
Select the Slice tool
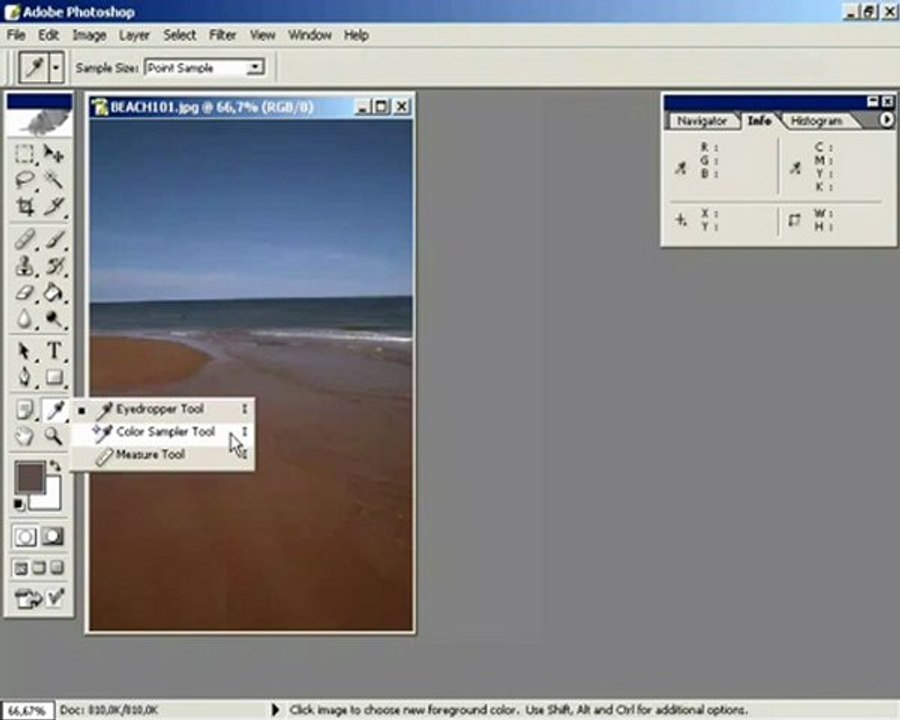[x=54, y=207]
